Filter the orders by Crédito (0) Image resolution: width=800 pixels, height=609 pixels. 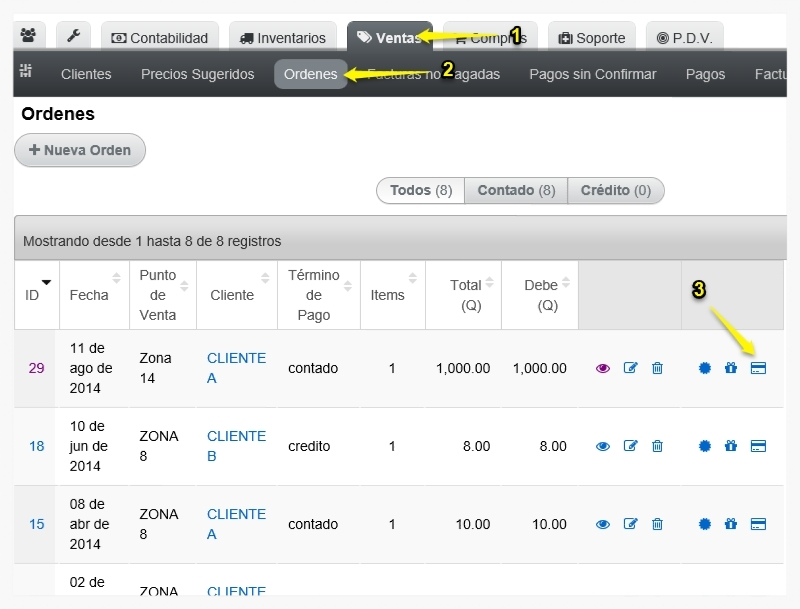[615, 190]
